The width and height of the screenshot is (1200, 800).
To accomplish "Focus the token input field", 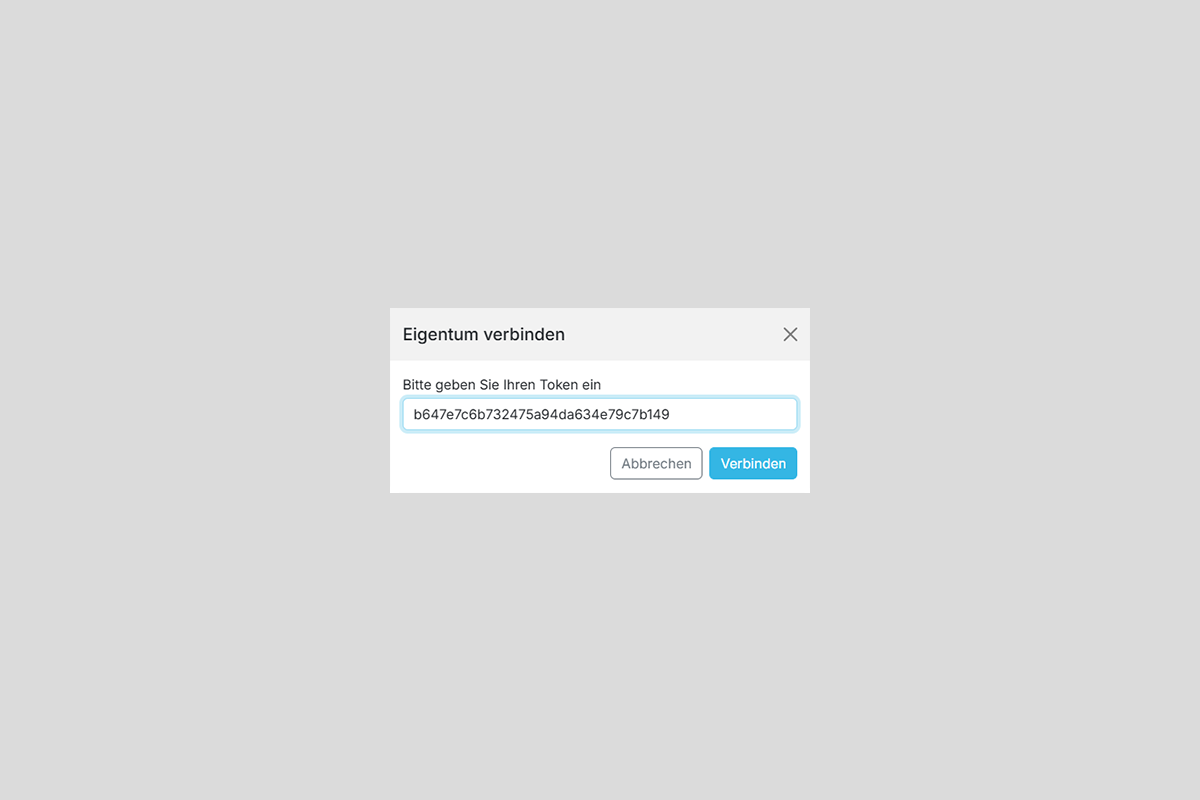I will tap(600, 414).
